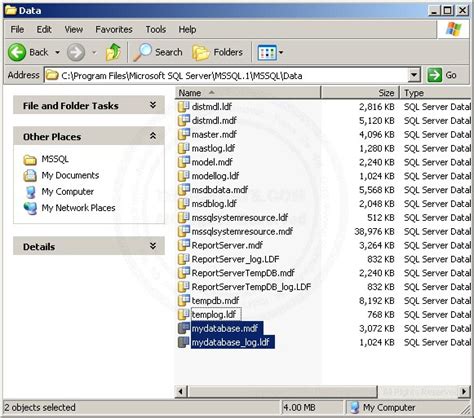Click the mydatabase.mdf file name
This screenshot has width=474, height=418.
pos(225,329)
